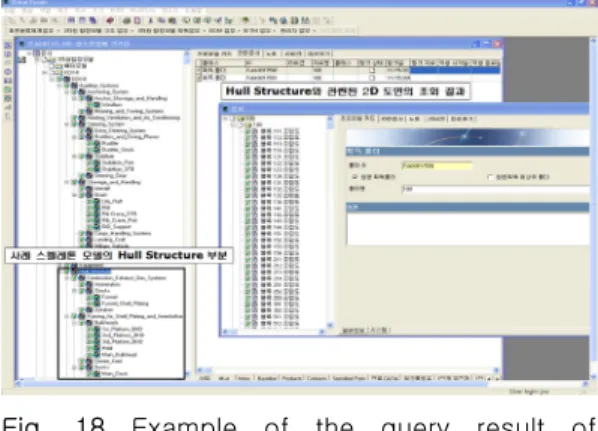Collapse the Boats tree branch
Viewport: 598px width, 431px height.
(74, 195)
